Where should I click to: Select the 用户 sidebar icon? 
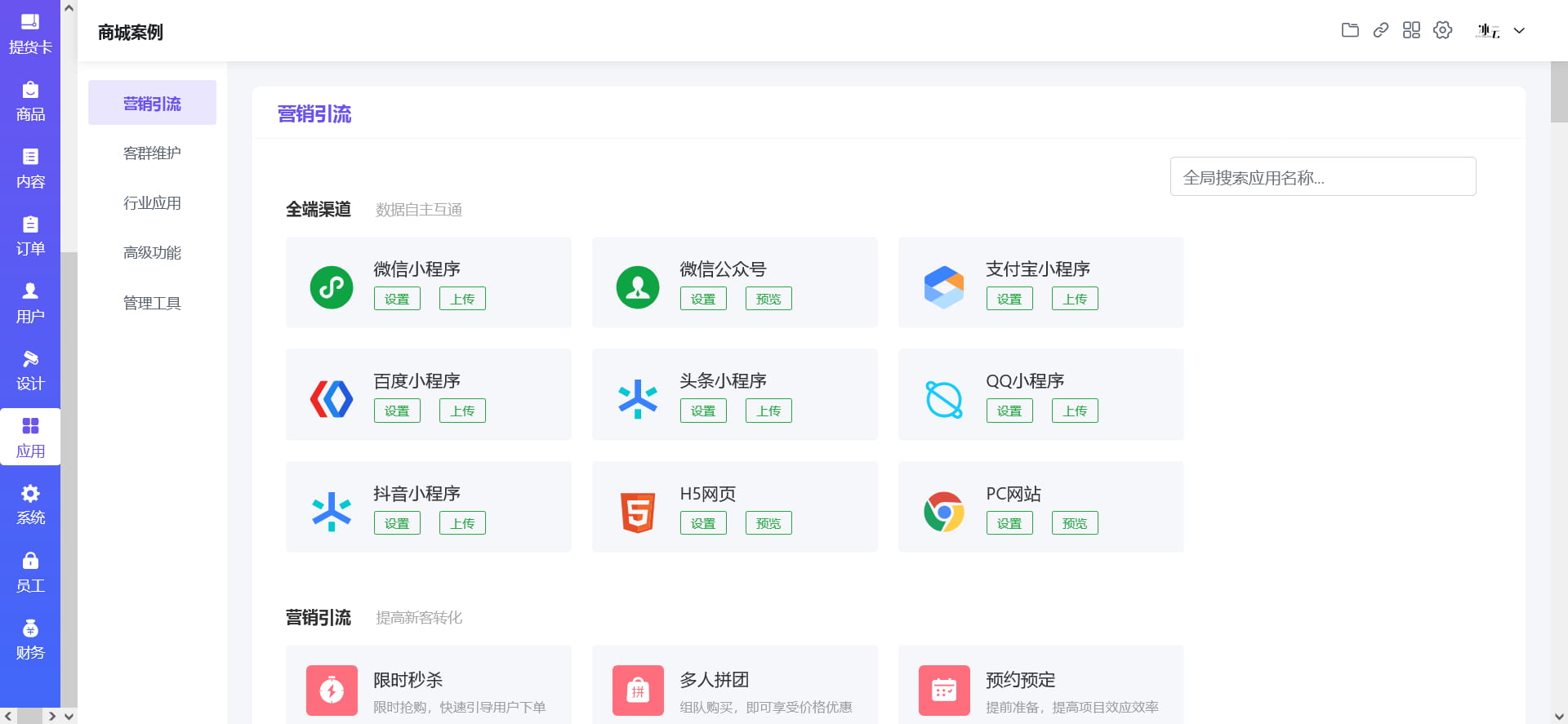(30, 303)
